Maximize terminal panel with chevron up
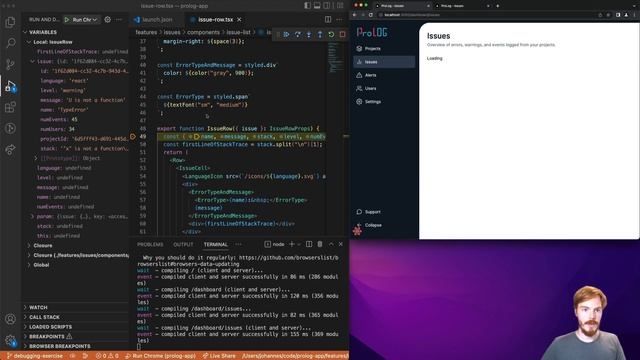This screenshot has width=640, height=360. (331, 244)
